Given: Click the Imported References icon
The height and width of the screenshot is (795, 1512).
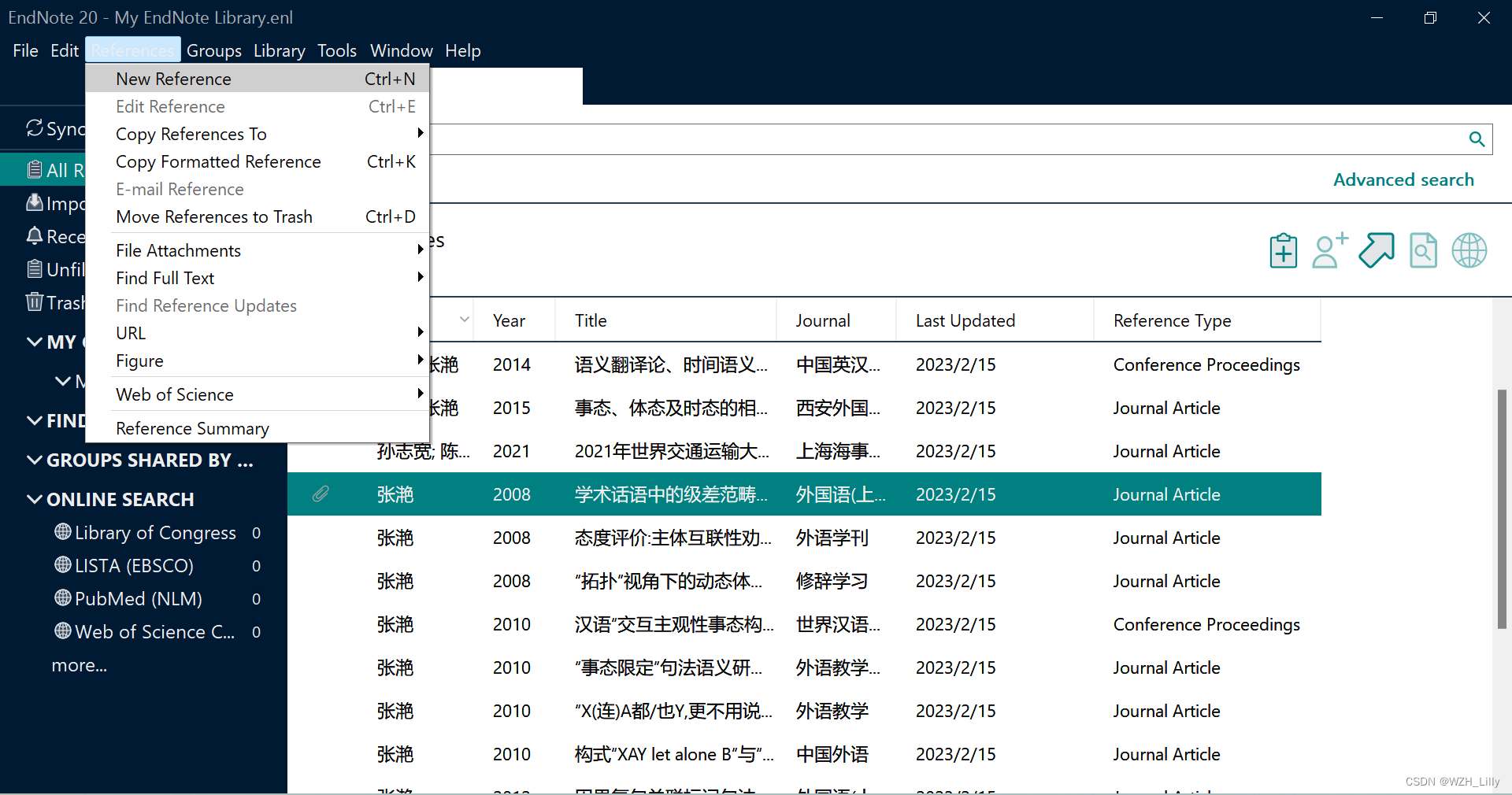Looking at the screenshot, I should click(35, 203).
